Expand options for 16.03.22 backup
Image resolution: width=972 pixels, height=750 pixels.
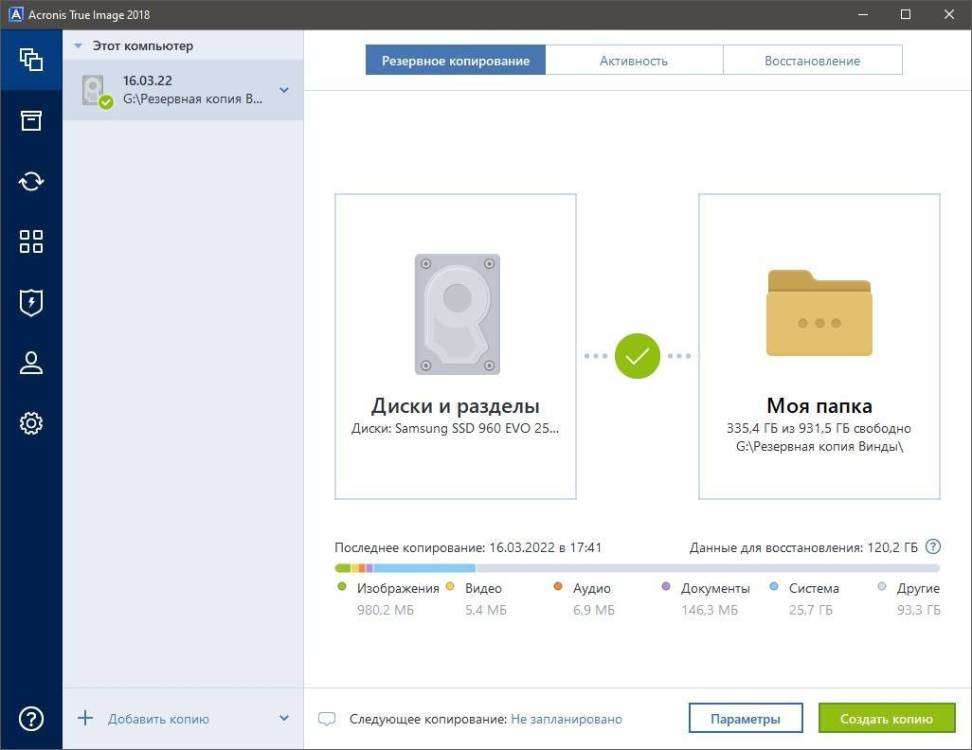coord(284,91)
